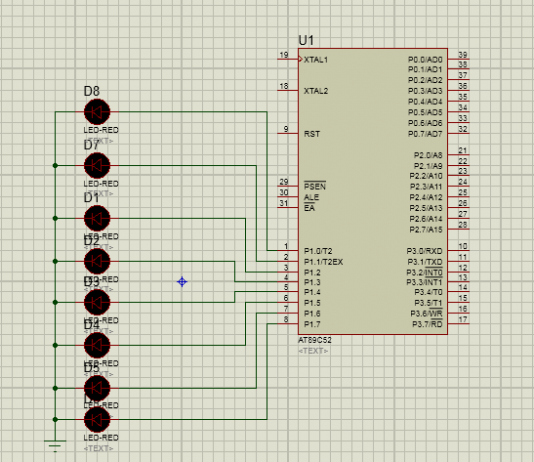Viewport: 534px width, 462px height.
Task: Click the D3 red LED symbol
Action: click(97, 302)
